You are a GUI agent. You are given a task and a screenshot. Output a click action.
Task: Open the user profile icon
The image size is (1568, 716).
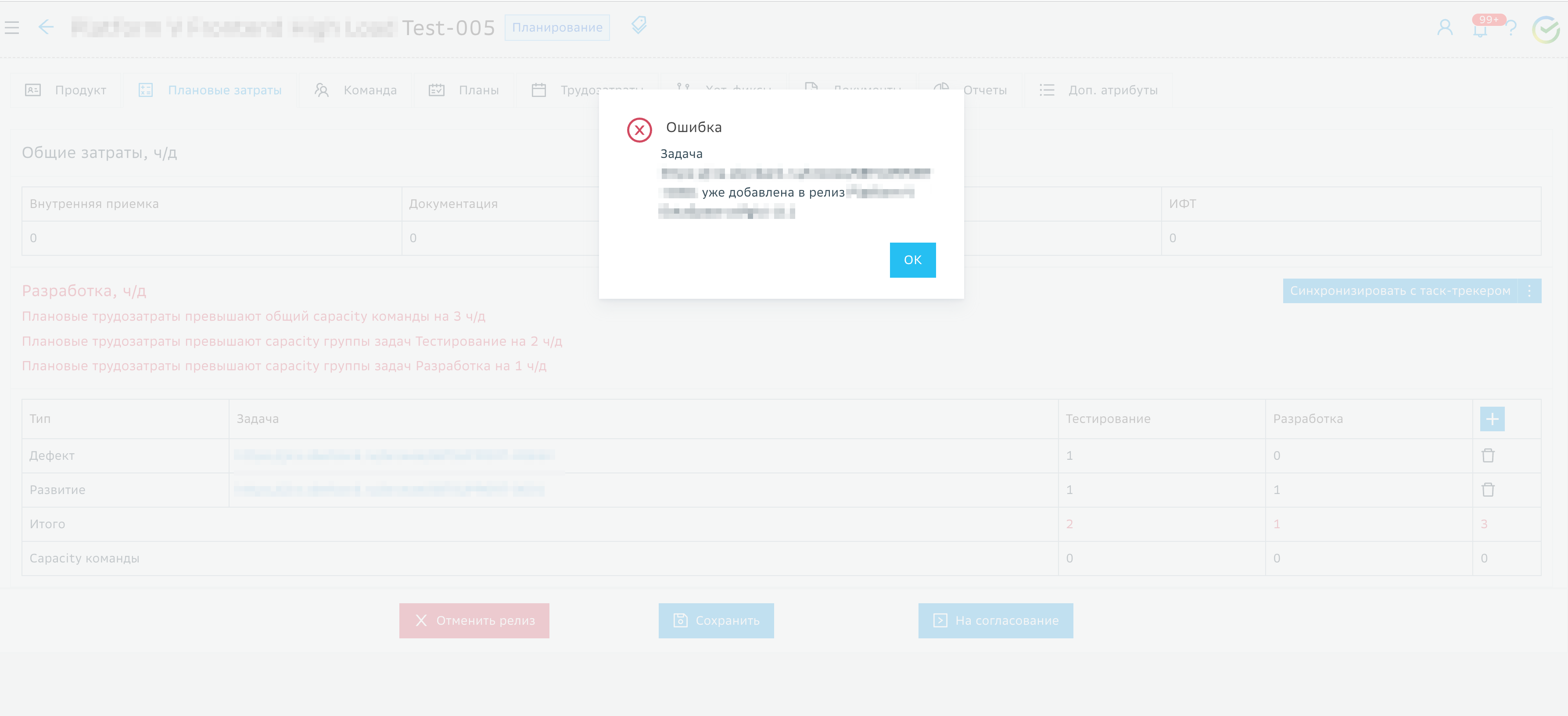[x=1444, y=27]
